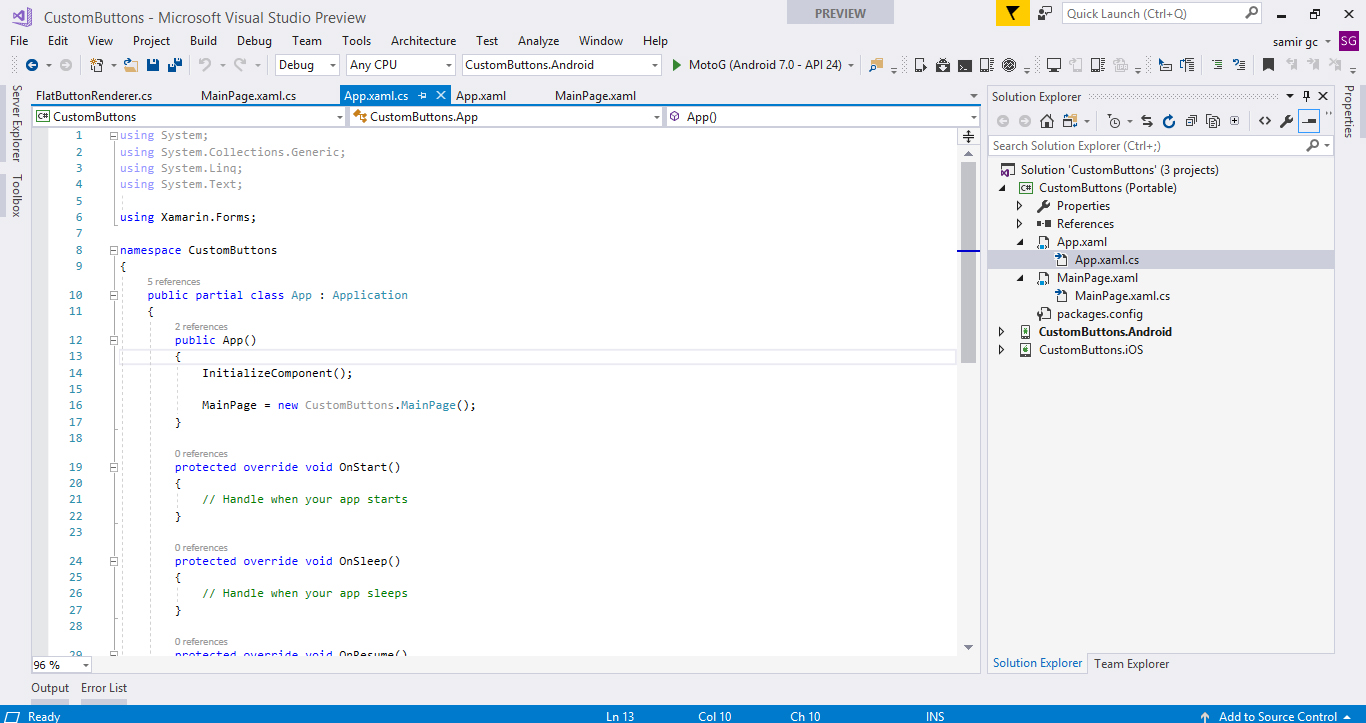1366x723 pixels.
Task: Open Properties via the wrench icon
Action: (1285, 120)
